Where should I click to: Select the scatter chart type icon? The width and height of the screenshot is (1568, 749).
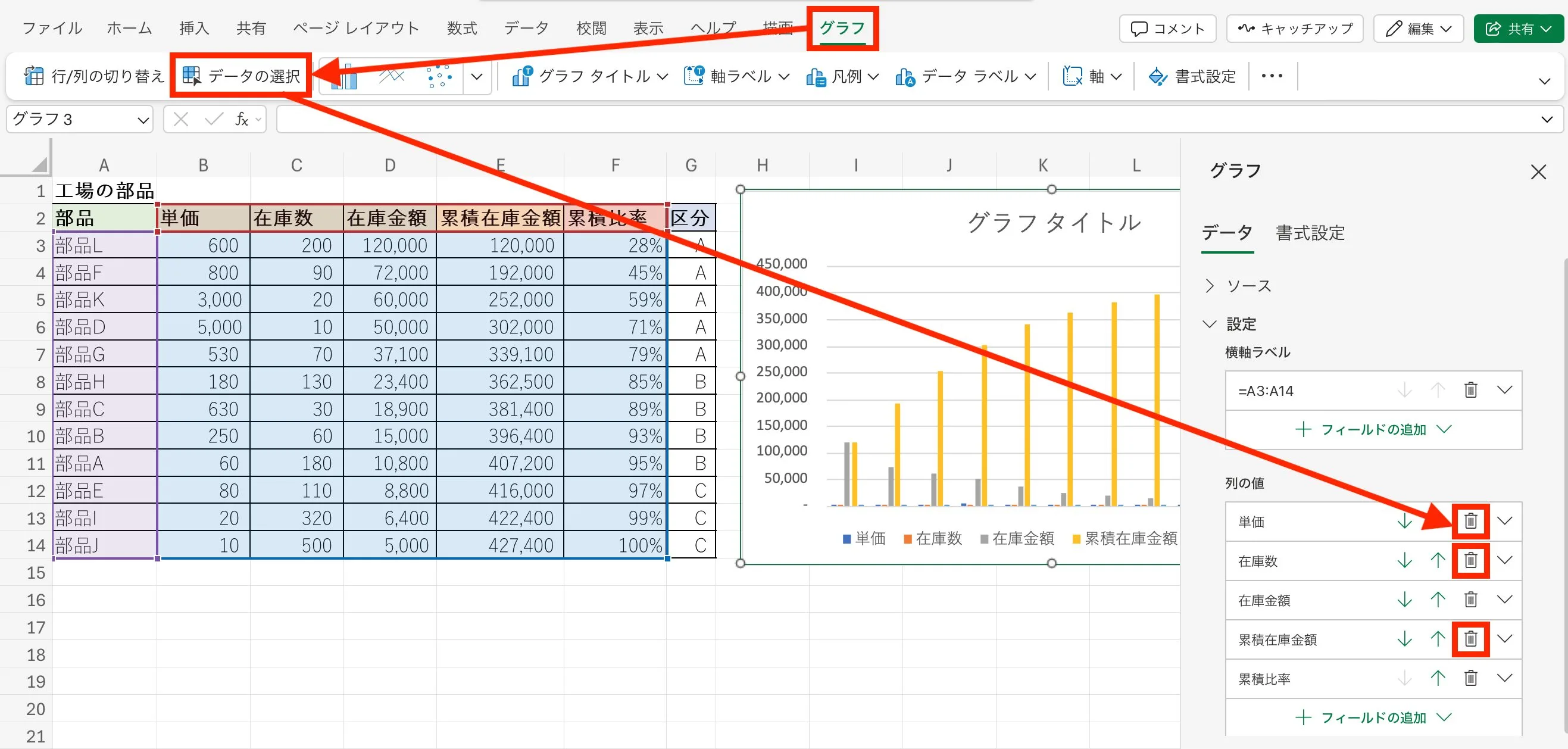click(x=439, y=76)
